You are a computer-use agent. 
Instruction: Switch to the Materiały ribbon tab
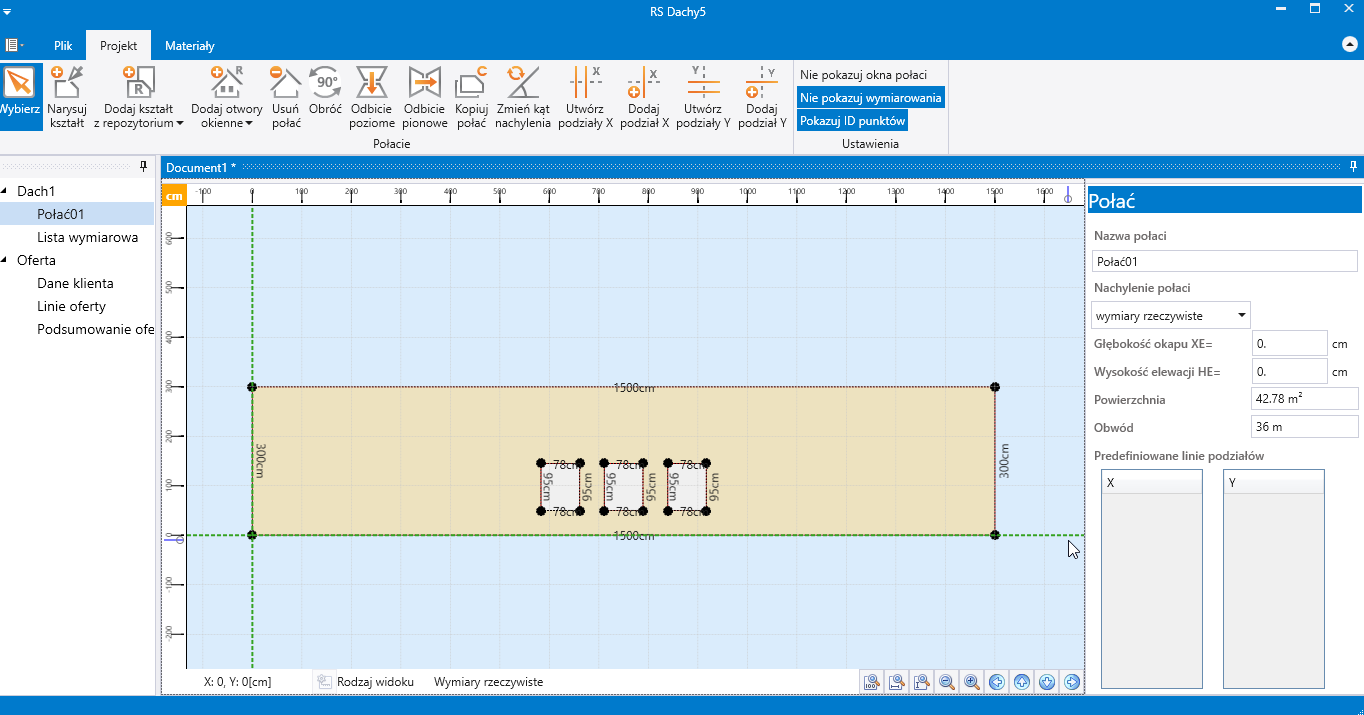189,46
